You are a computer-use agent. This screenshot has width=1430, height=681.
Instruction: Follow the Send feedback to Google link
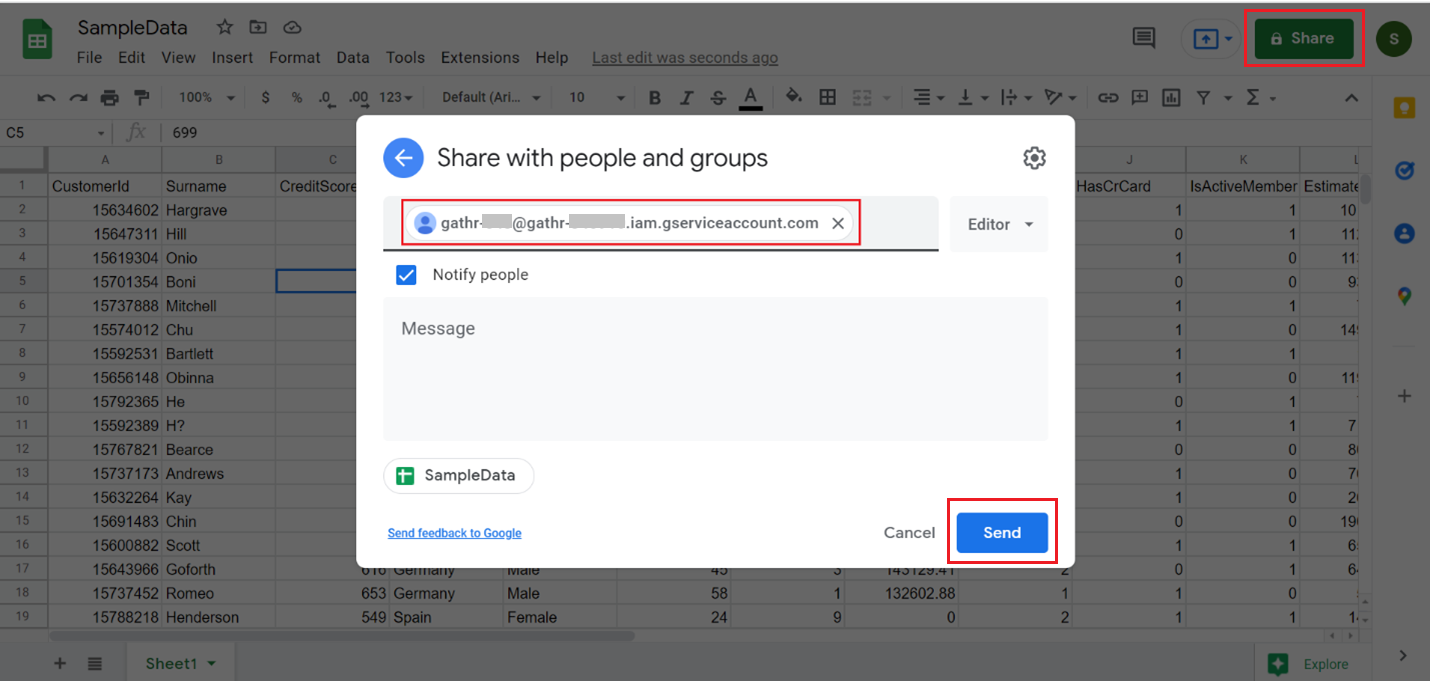click(x=454, y=532)
